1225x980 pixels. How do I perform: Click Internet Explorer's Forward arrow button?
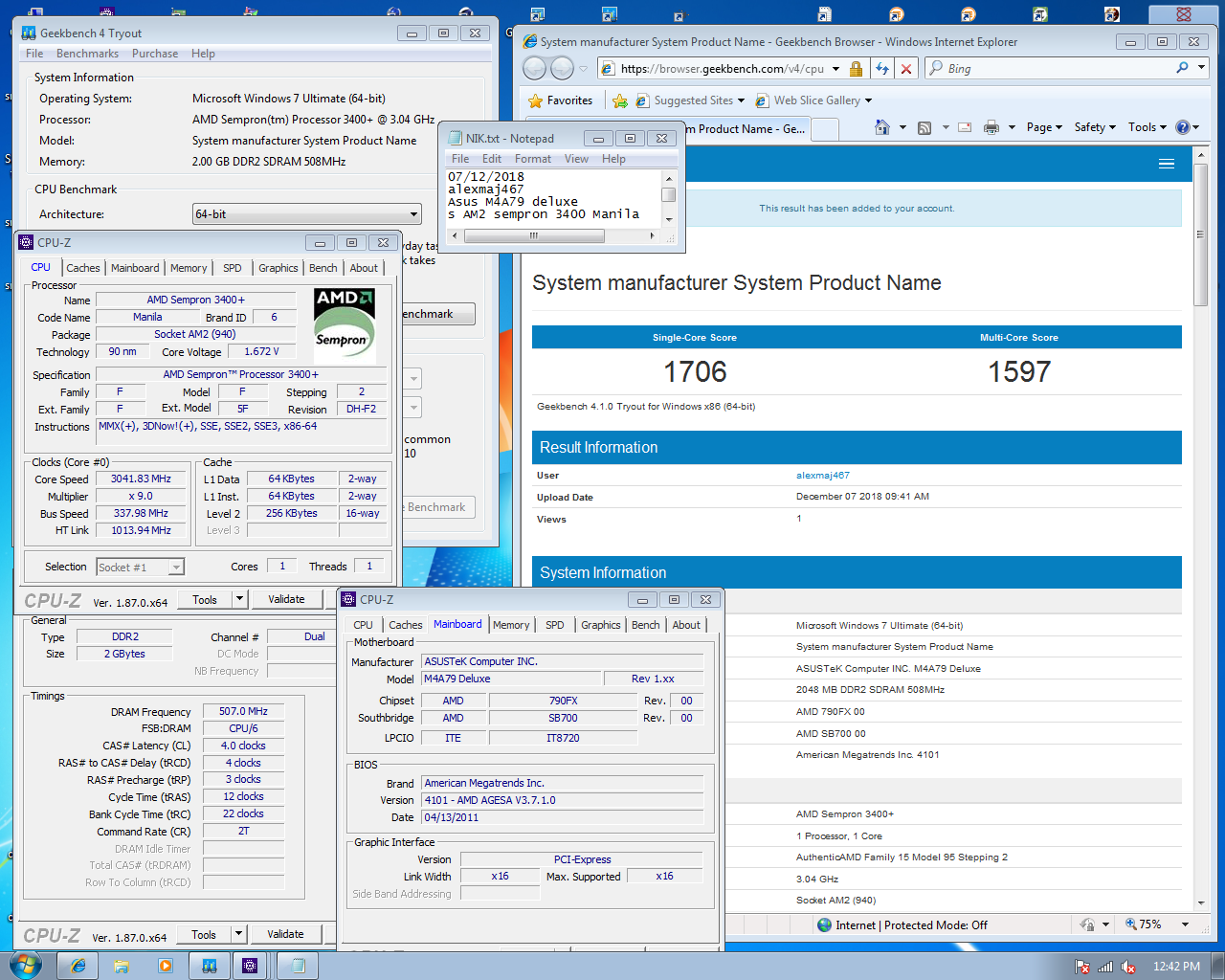click(x=563, y=69)
